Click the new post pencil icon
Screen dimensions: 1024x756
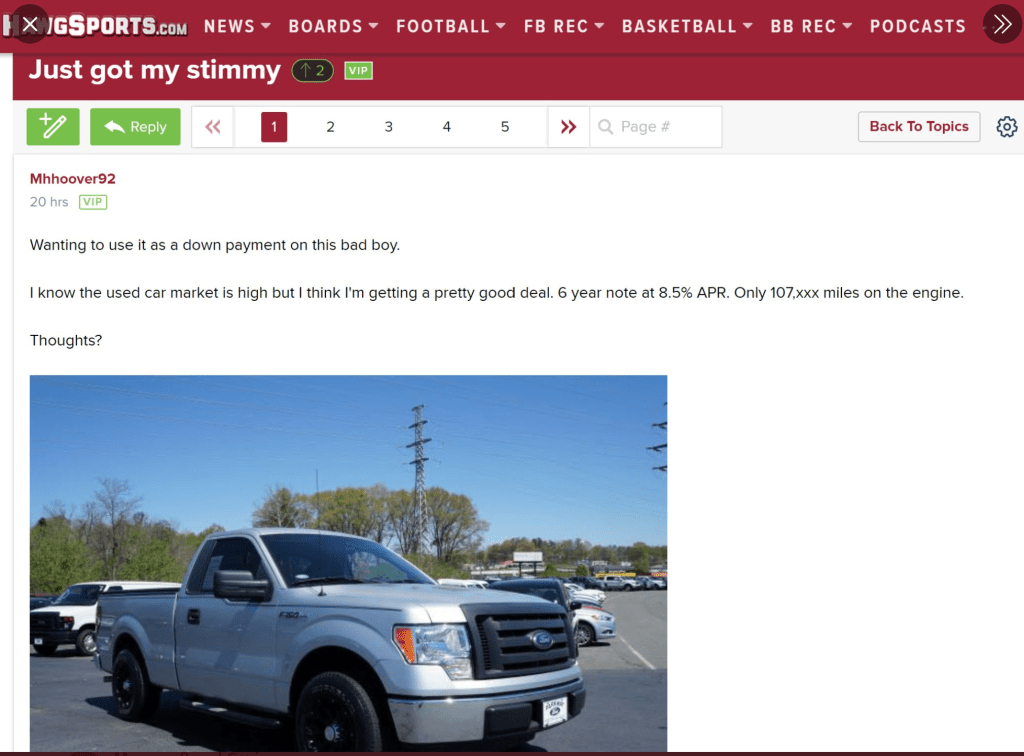53,127
